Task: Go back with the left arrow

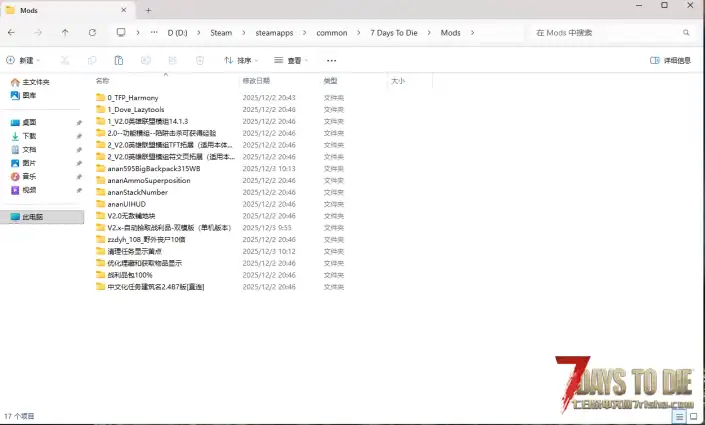Action: coord(11,33)
